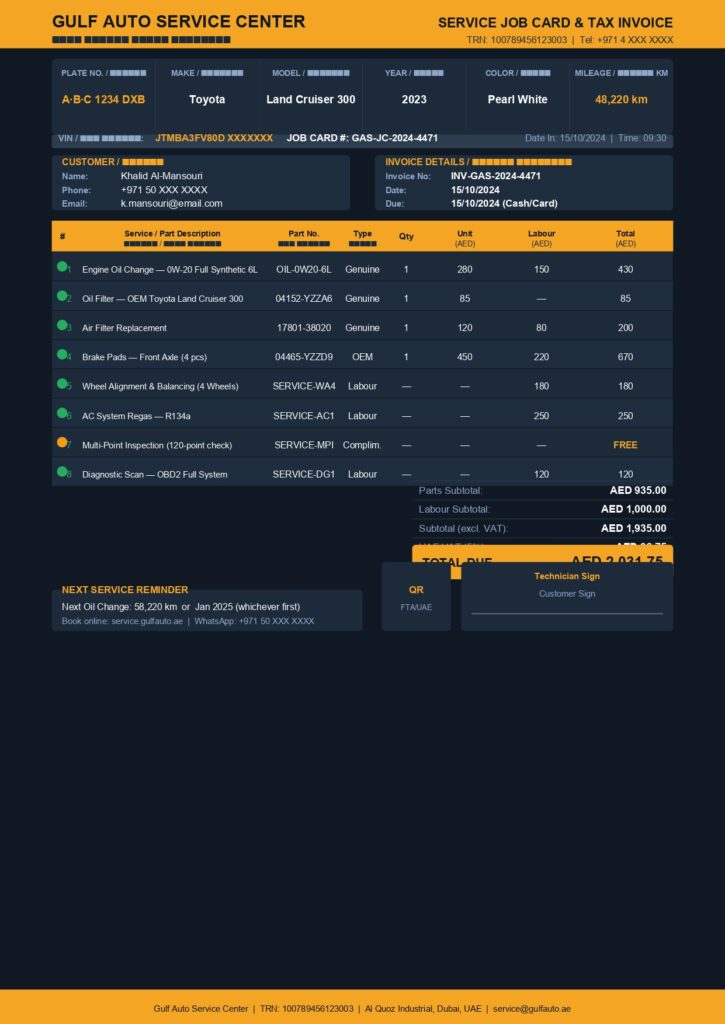The image size is (725, 1024).
Task: Click part number 04152-YZZA6
Action: click(304, 298)
